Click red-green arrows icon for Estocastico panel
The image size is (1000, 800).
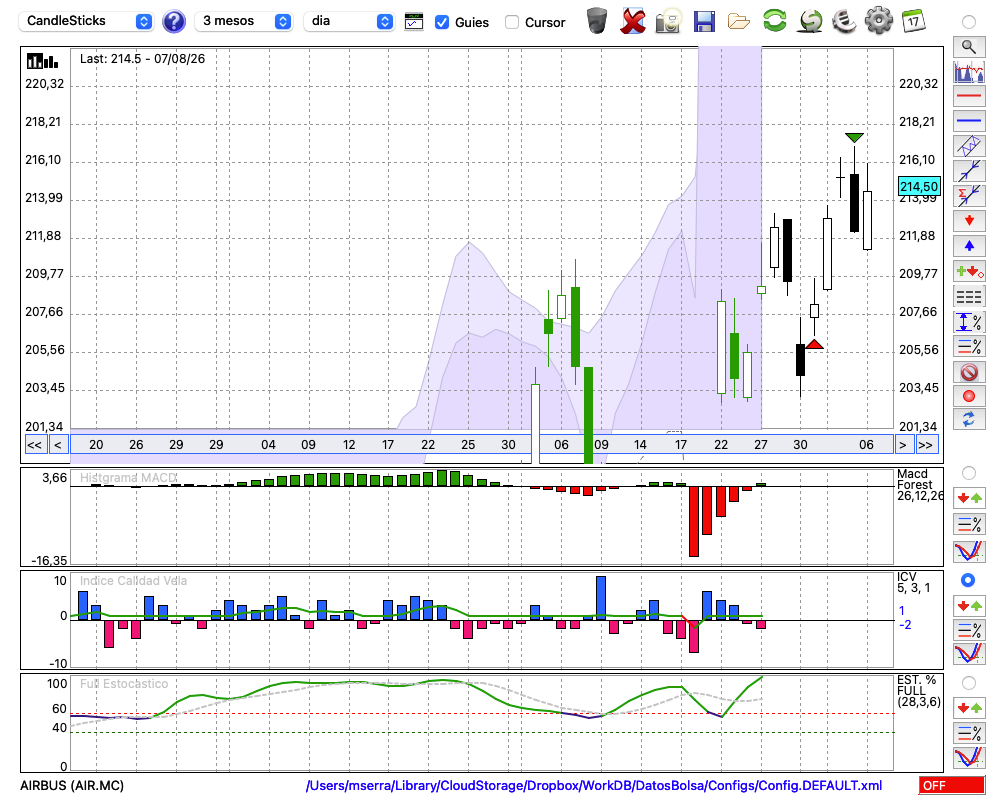(x=969, y=707)
